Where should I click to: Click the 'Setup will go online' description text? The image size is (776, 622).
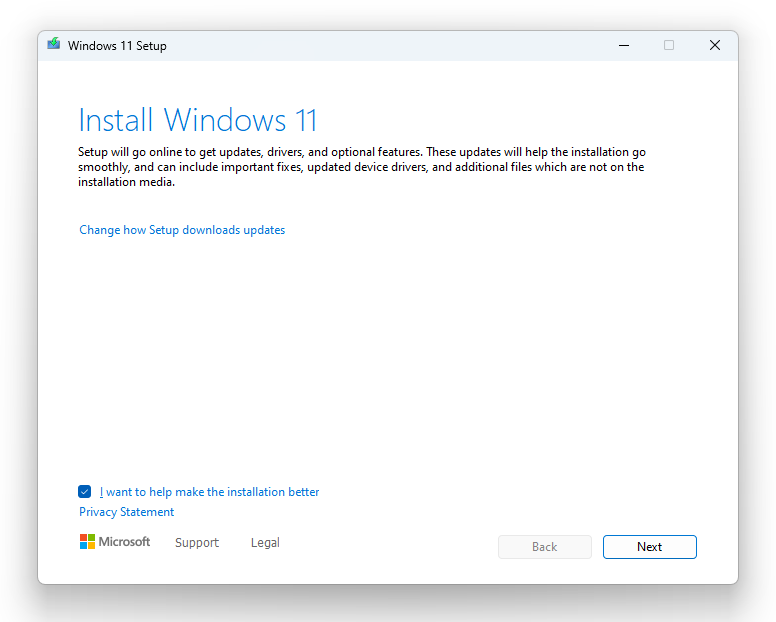tap(362, 167)
